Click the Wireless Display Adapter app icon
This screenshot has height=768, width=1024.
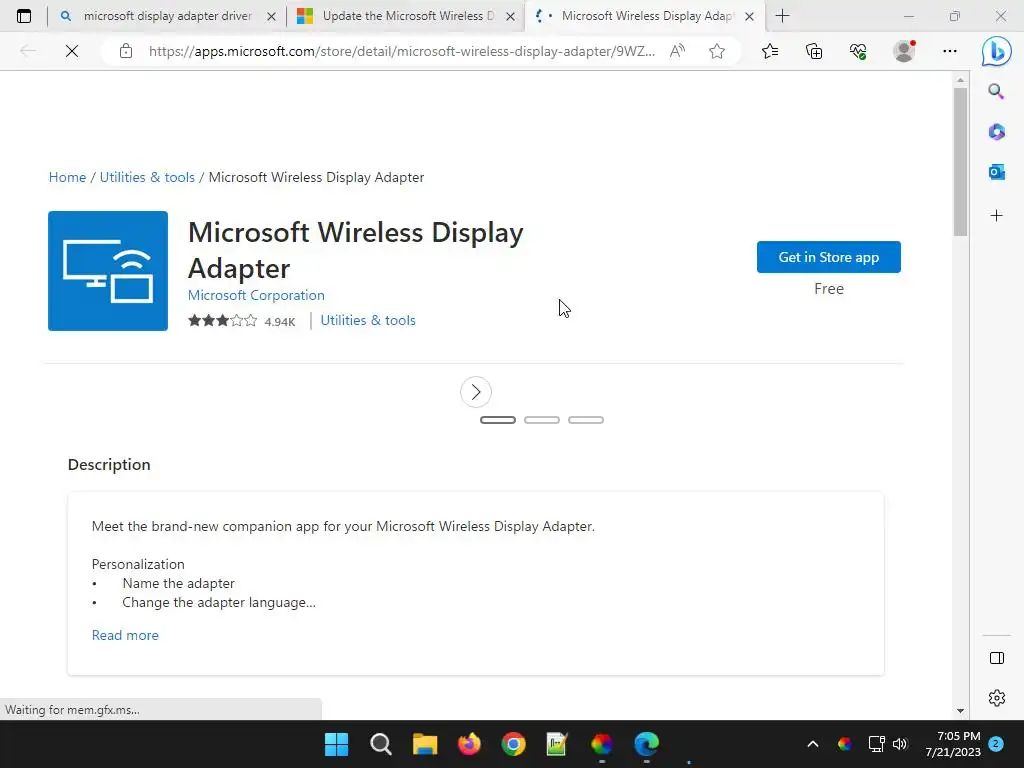coord(108,271)
